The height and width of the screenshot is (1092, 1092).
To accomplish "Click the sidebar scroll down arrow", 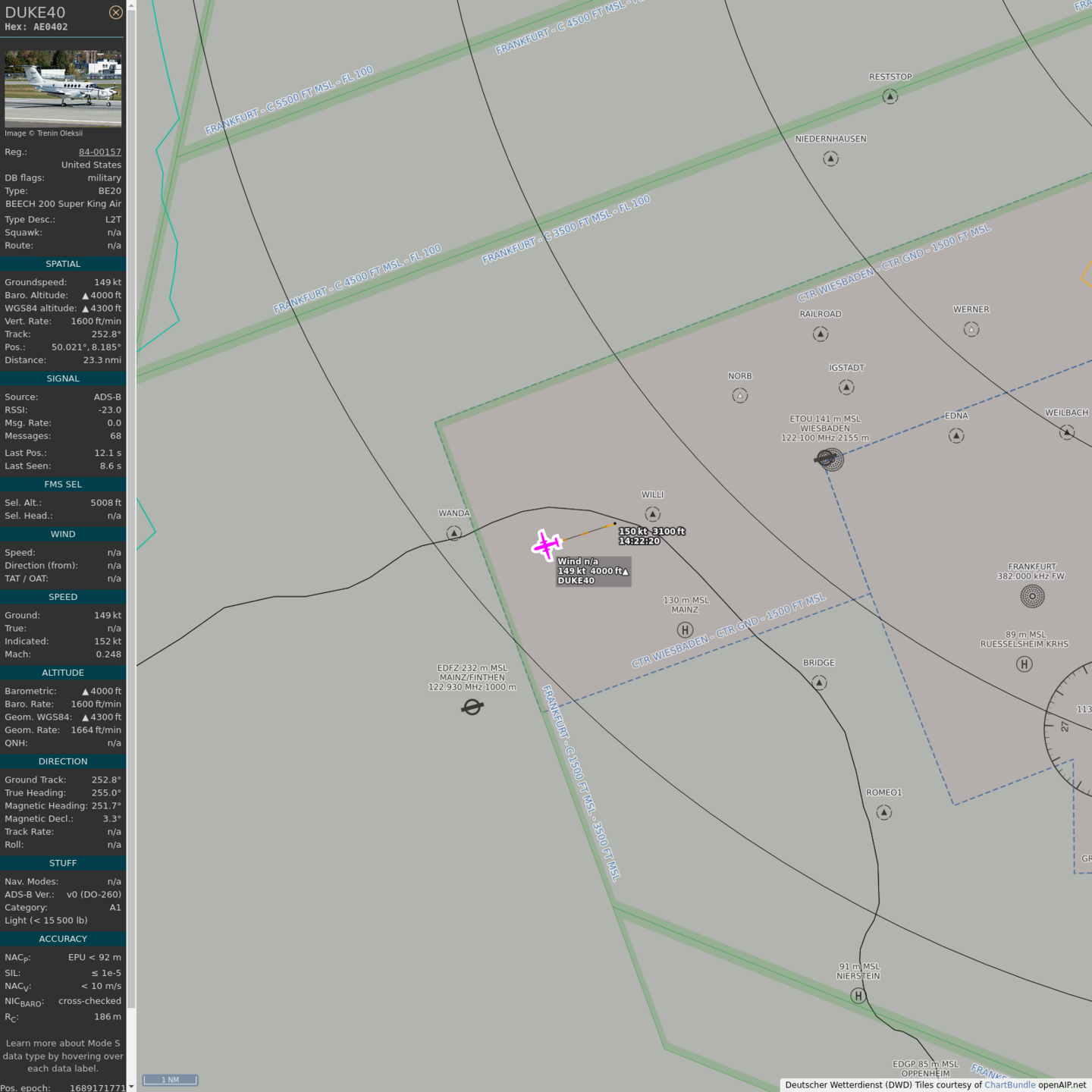I will (x=131, y=1086).
